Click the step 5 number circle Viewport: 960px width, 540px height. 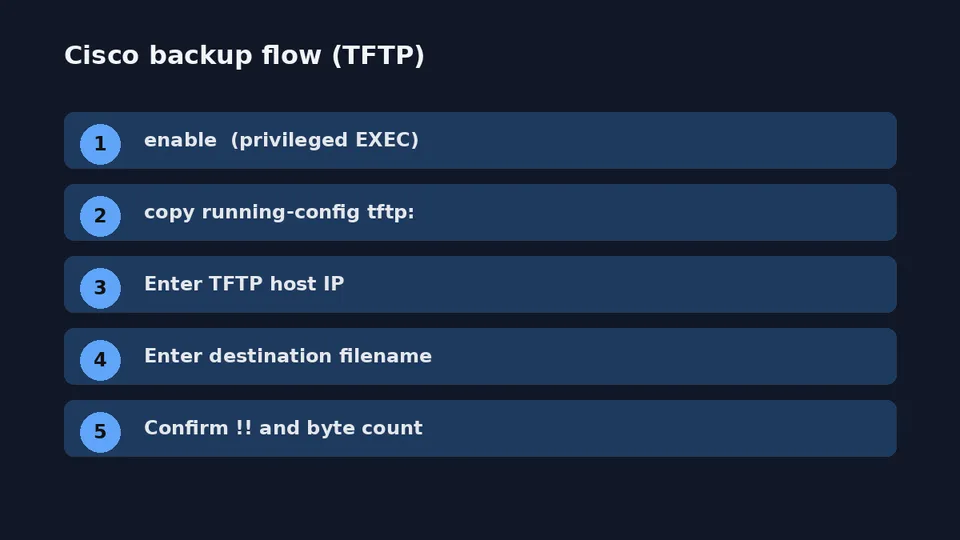[100, 432]
